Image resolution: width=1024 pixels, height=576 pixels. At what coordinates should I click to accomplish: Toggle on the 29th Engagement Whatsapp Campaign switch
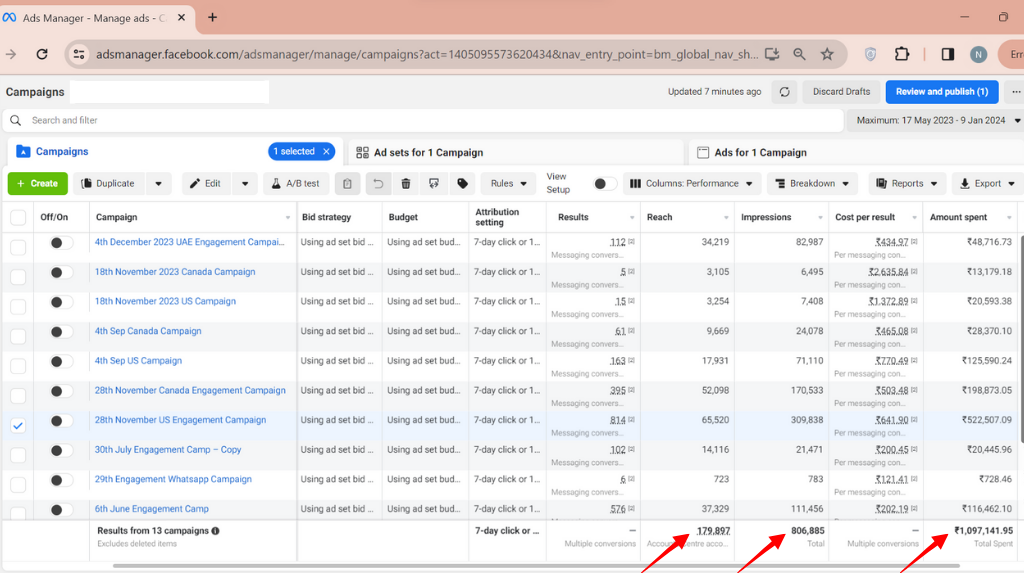(x=61, y=480)
